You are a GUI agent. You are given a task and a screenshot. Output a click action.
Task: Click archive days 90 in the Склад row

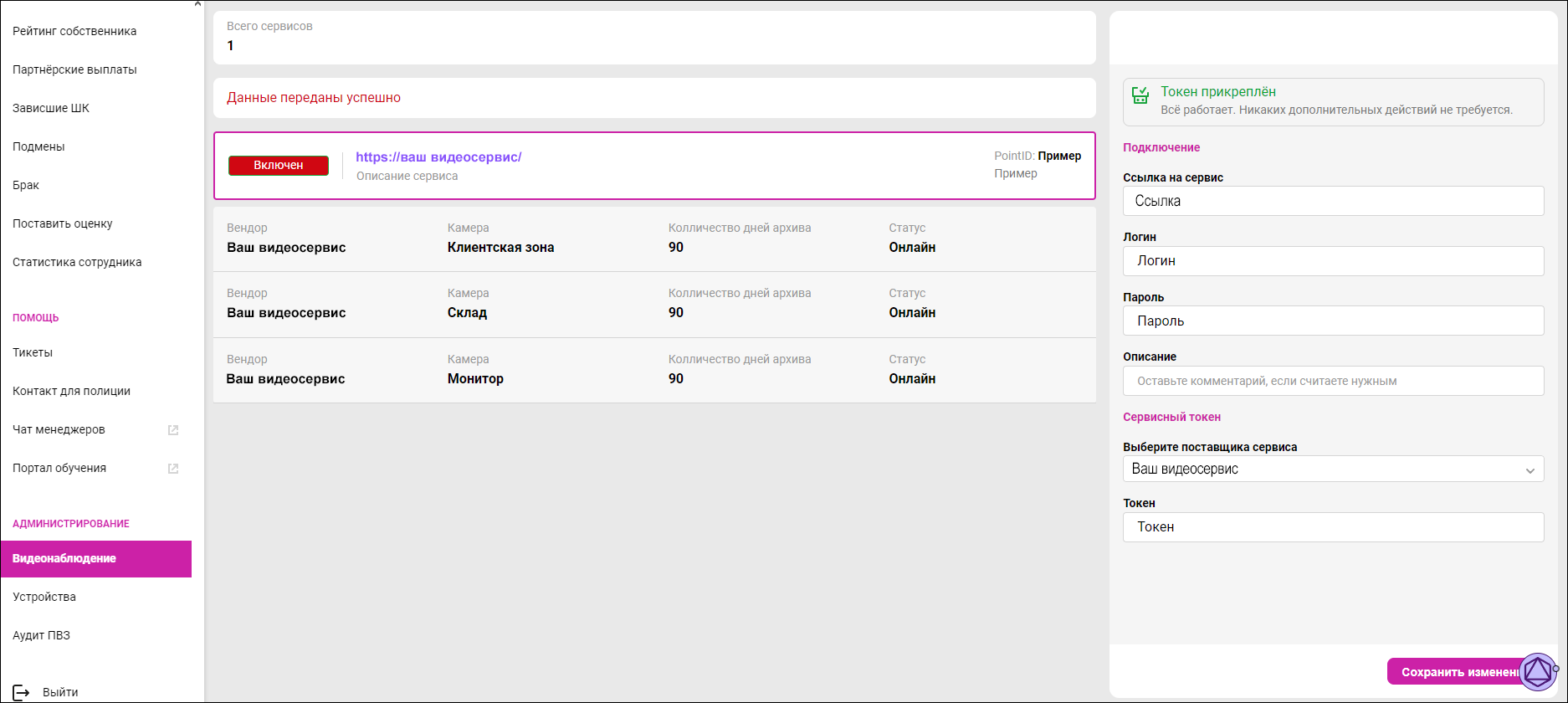click(676, 312)
